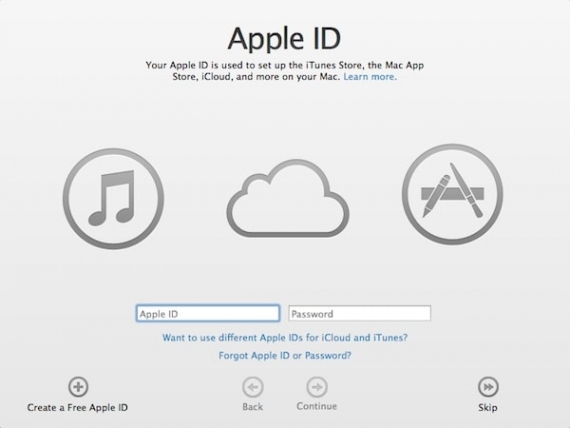Click the Skip label
The height and width of the screenshot is (428, 570).
pos(488,408)
